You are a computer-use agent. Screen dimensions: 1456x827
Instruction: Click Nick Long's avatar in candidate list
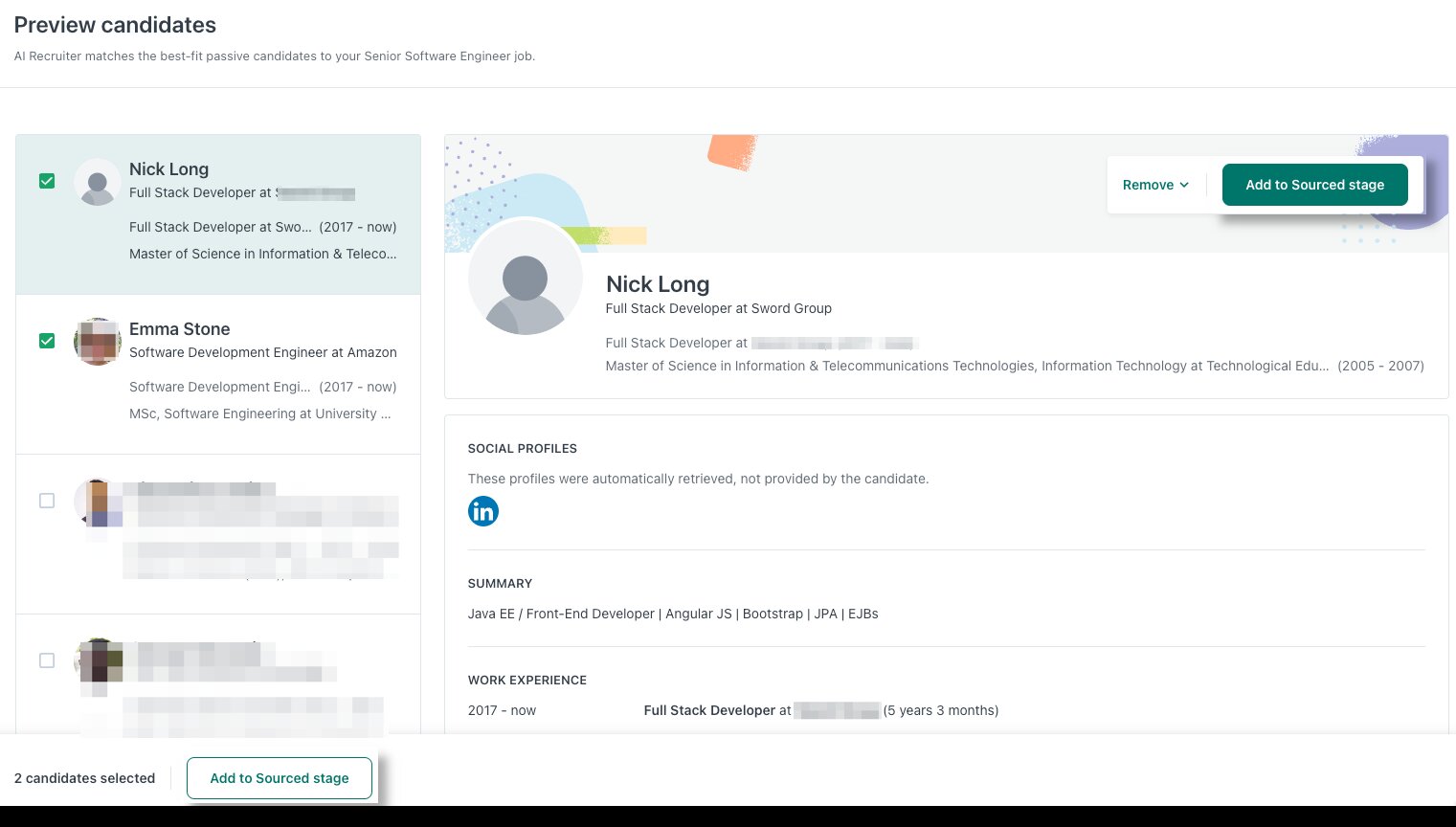[98, 182]
